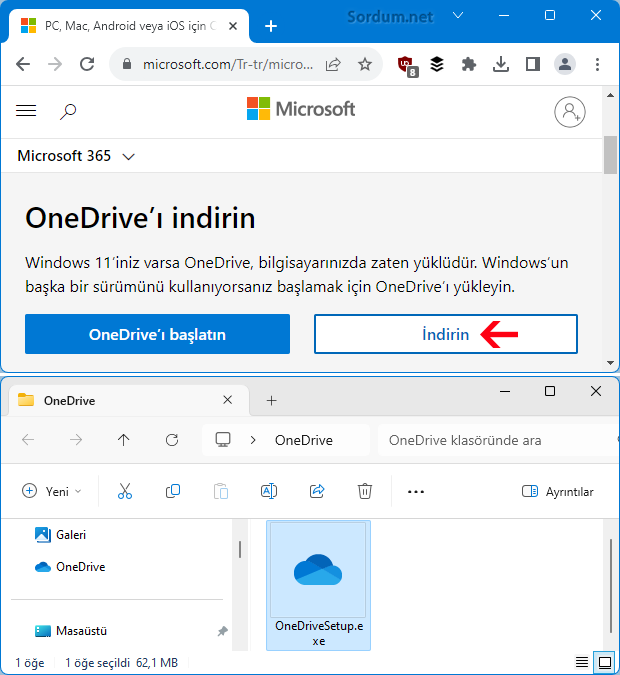This screenshot has height=675, width=620.
Task: Click the Cut scissors icon
Action: [x=125, y=491]
